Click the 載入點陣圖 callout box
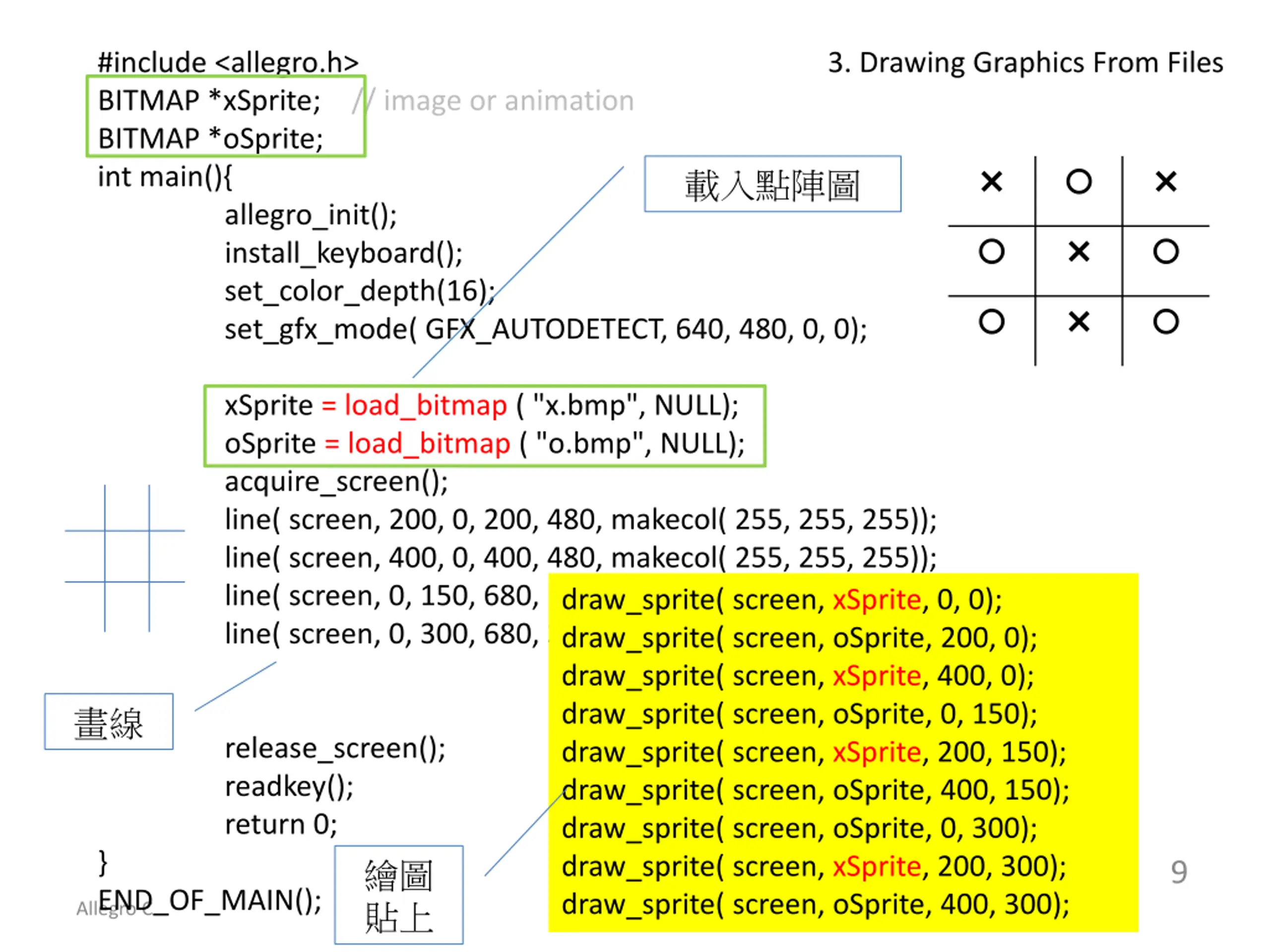The width and height of the screenshot is (1270, 952). click(772, 184)
